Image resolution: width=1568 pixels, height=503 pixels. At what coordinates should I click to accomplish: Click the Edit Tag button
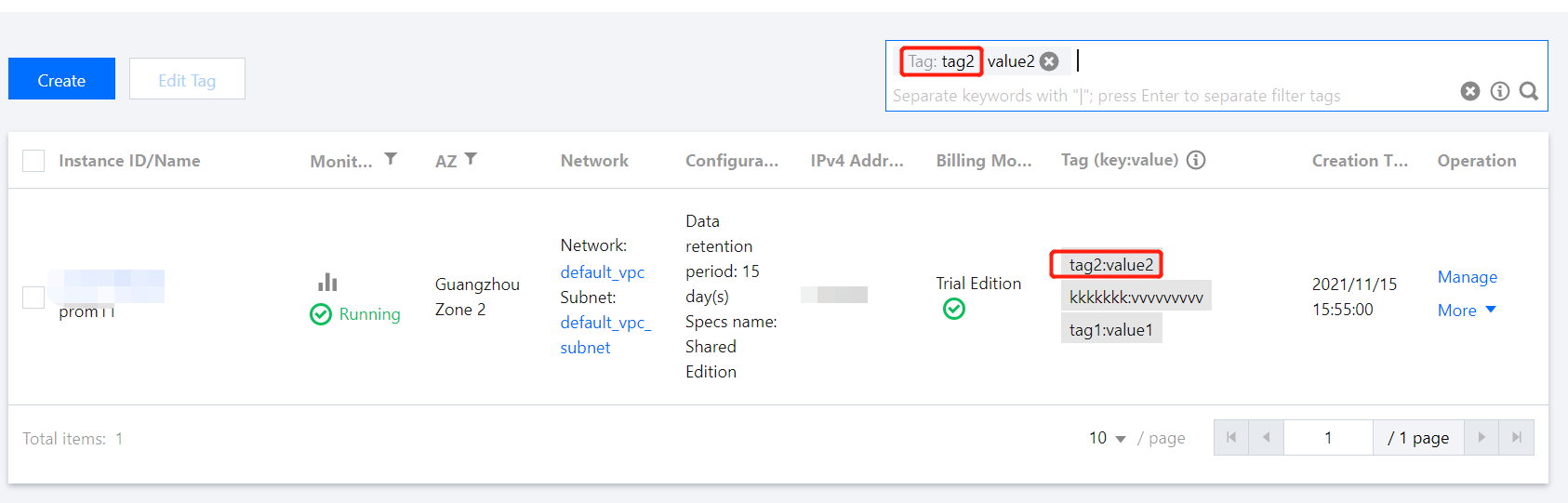pyautogui.click(x=187, y=79)
